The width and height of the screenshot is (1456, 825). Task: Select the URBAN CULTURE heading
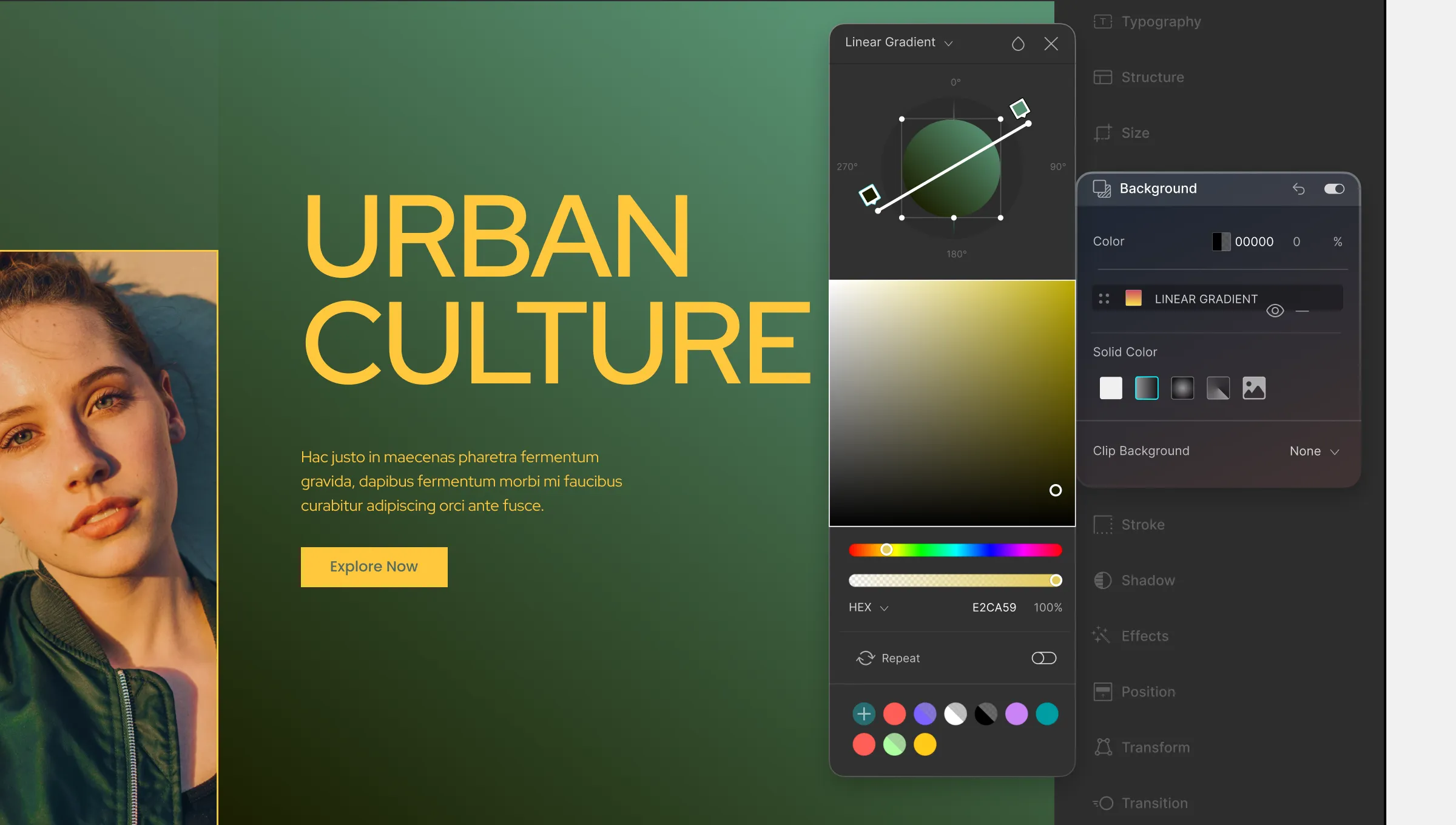(558, 288)
